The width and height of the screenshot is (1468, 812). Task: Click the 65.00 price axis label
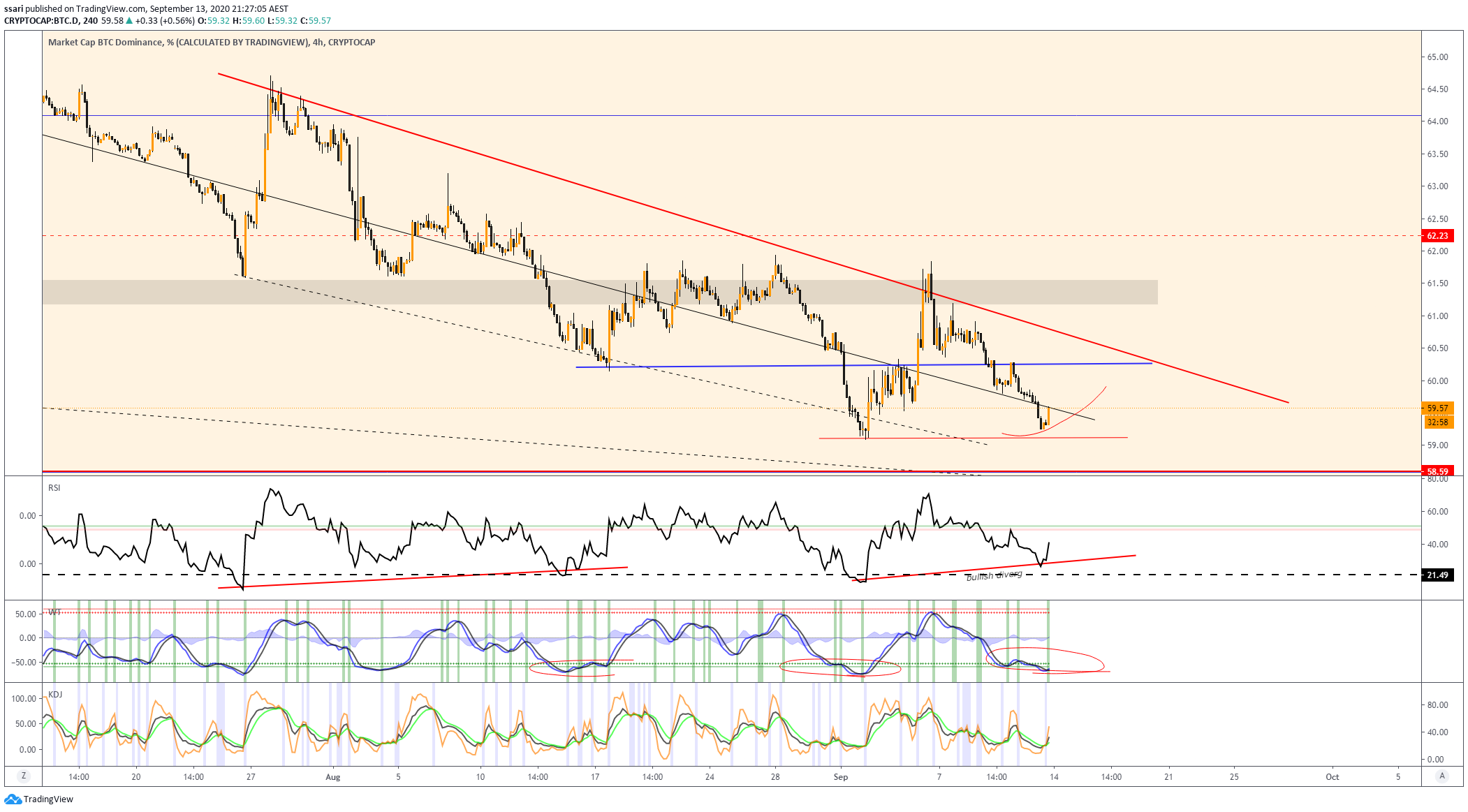pyautogui.click(x=1438, y=57)
